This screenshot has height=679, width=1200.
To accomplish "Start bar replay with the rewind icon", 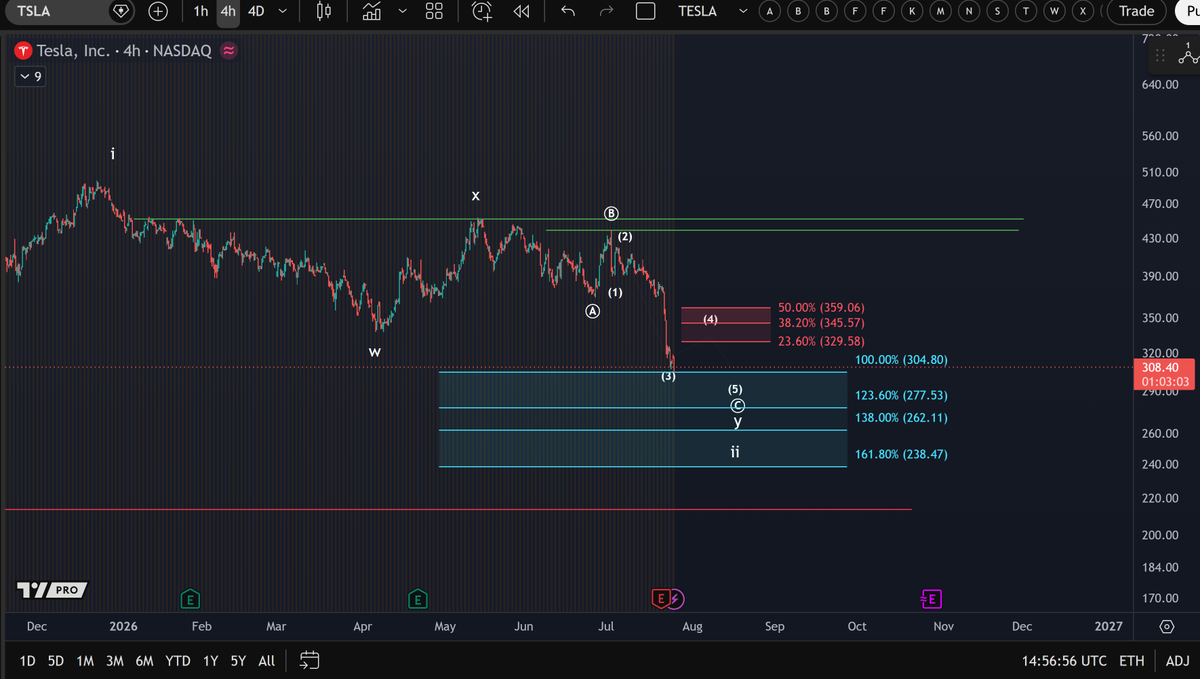I will (521, 11).
